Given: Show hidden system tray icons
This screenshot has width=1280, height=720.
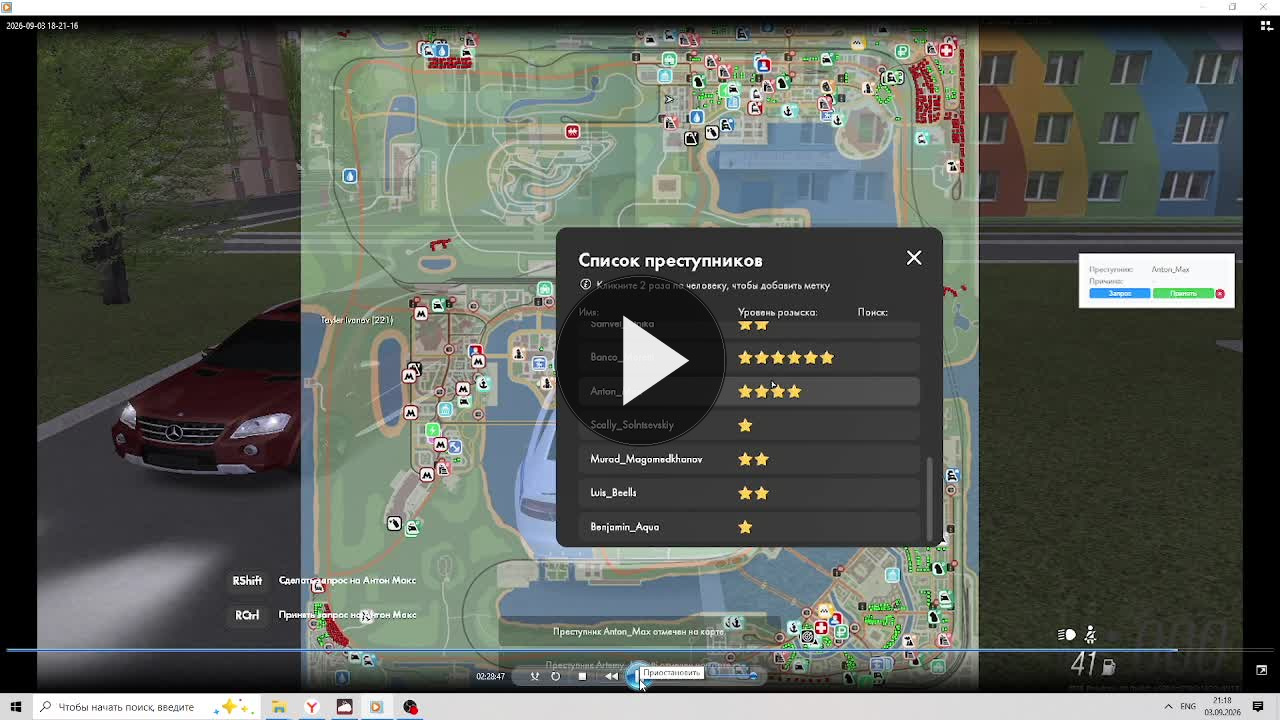Looking at the screenshot, I should coord(1168,707).
